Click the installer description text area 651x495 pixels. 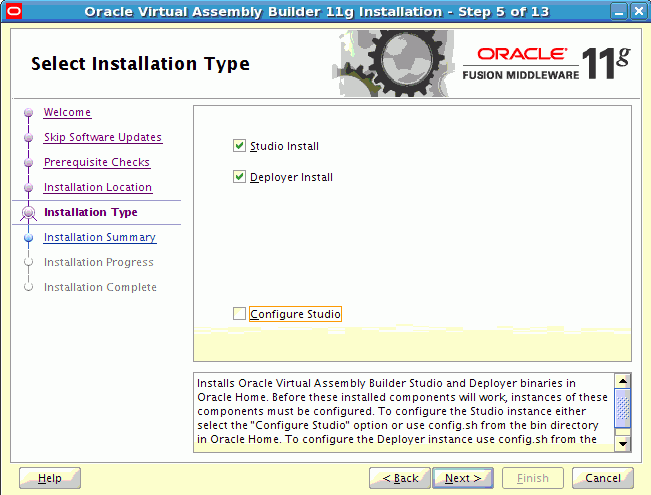click(x=404, y=412)
